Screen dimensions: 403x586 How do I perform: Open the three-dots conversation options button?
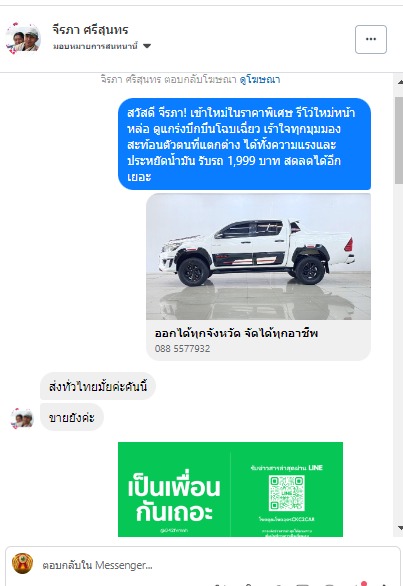click(x=370, y=39)
